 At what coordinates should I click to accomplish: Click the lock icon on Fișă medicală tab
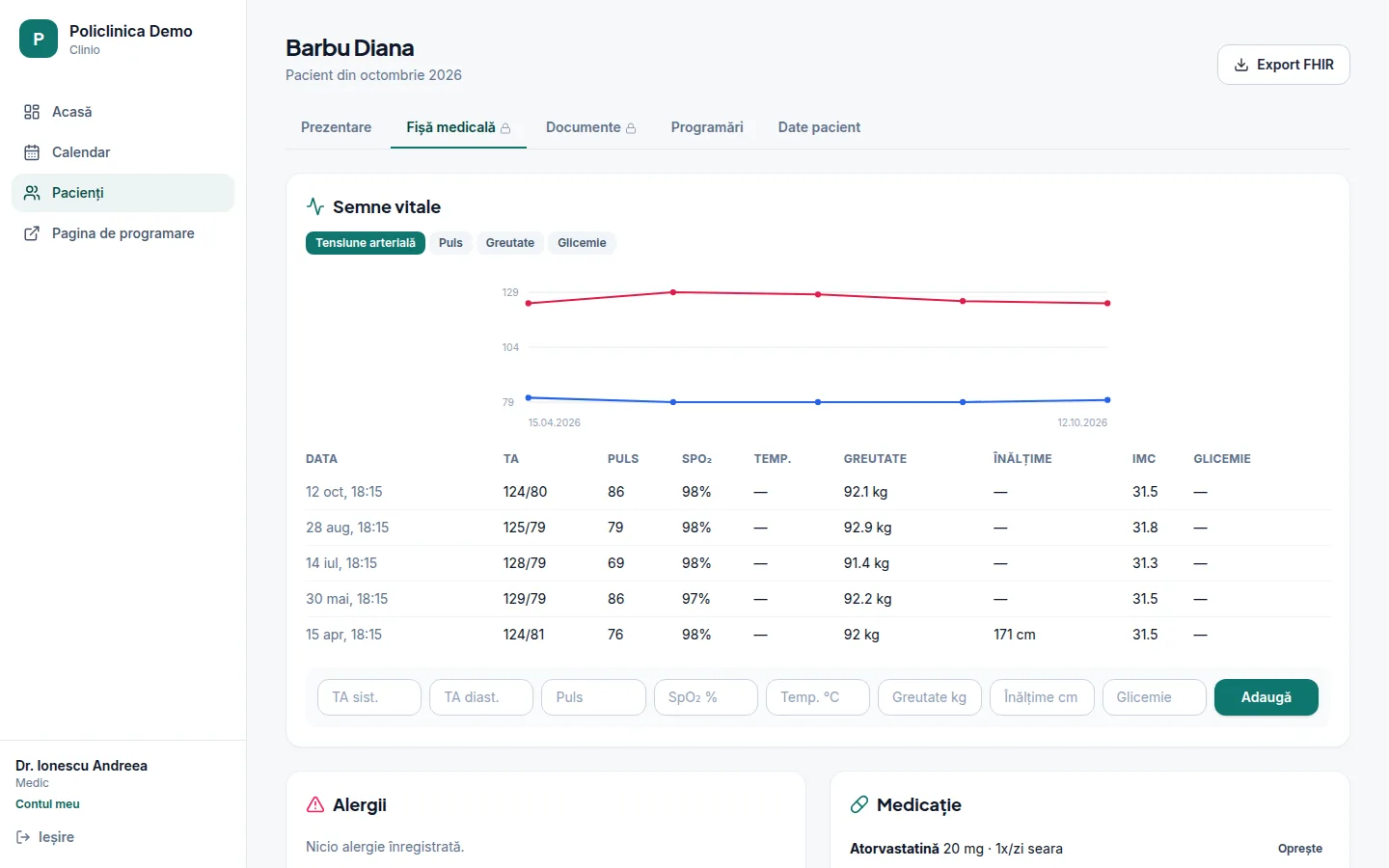(505, 128)
